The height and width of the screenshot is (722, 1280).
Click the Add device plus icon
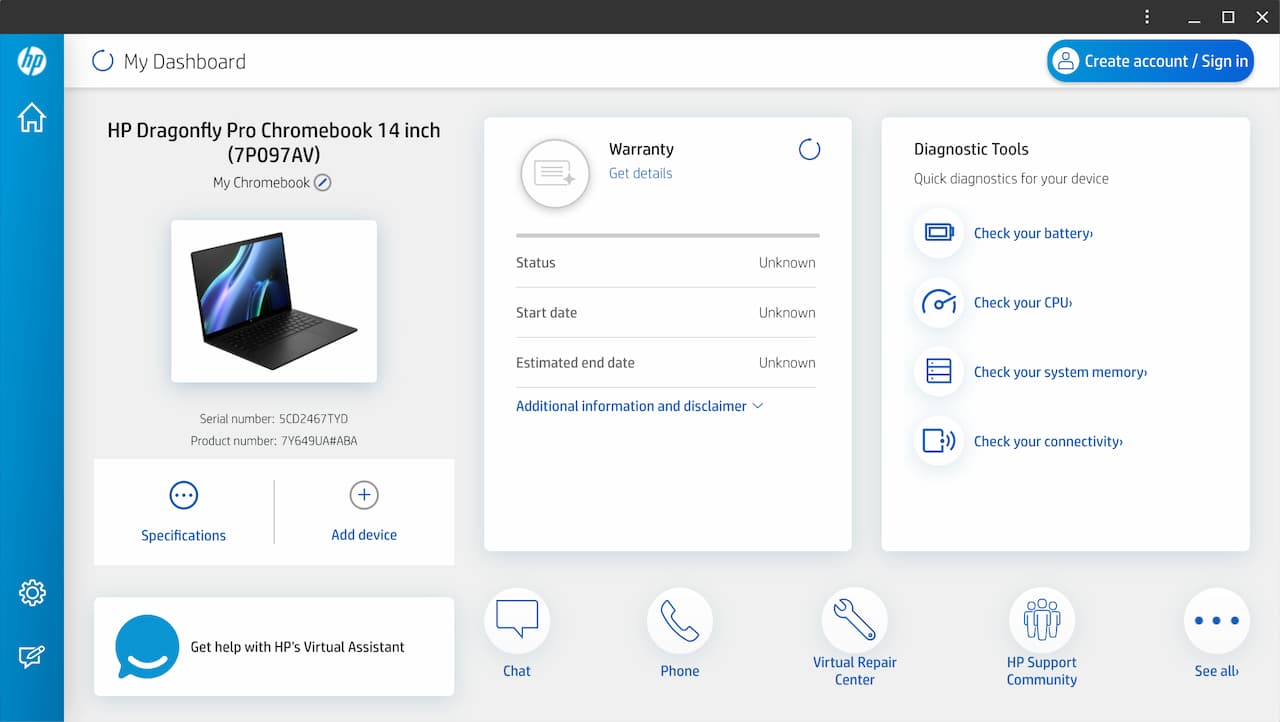point(364,495)
